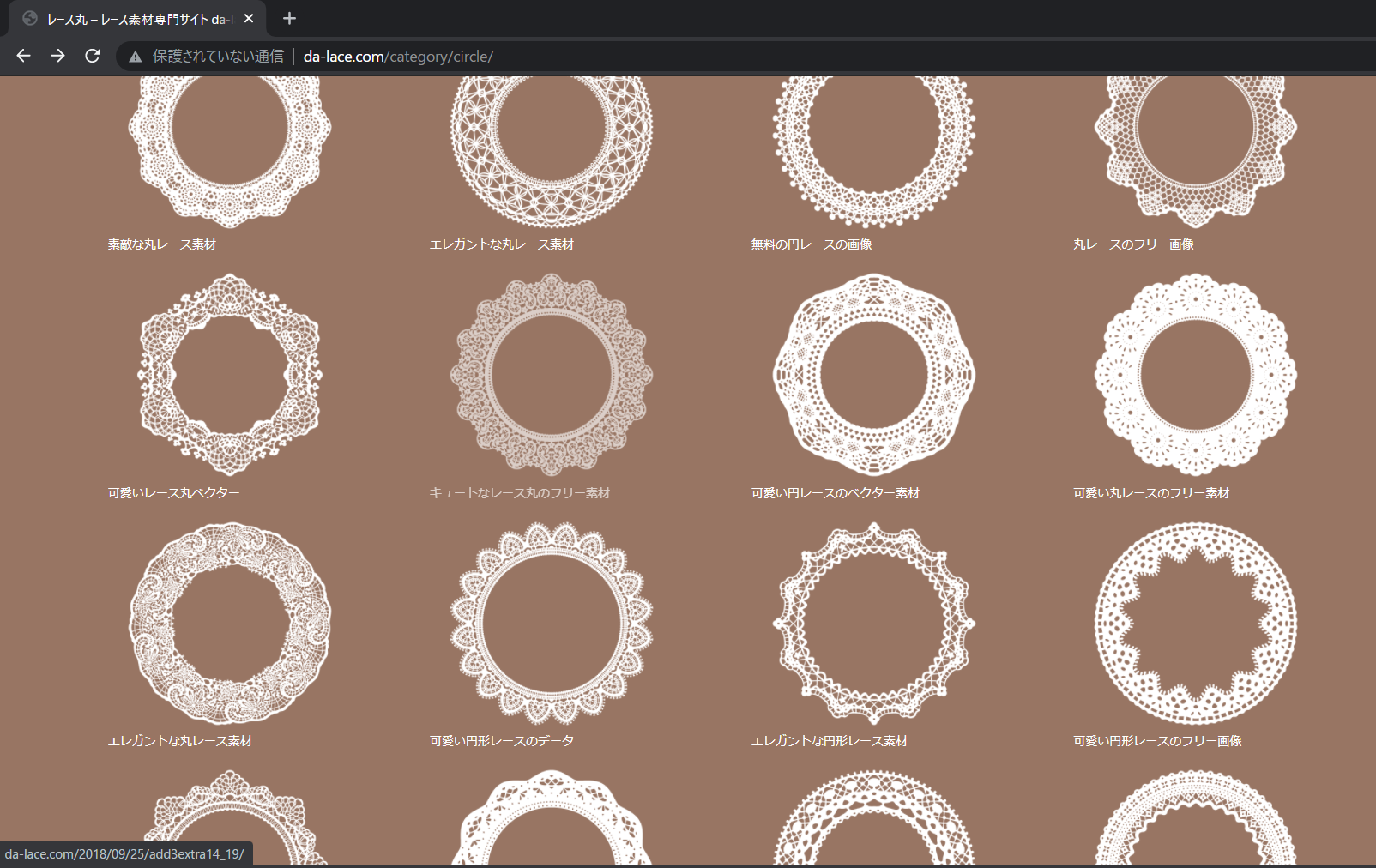The width and height of the screenshot is (1376, 868).
Task: Click the lace thumbnail above キュートなレース丸のフリー素材
Action: coord(552,375)
